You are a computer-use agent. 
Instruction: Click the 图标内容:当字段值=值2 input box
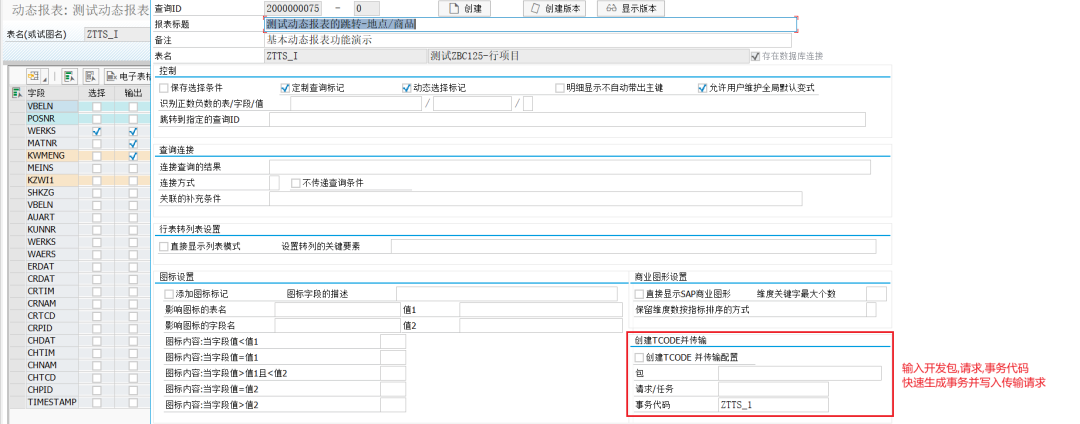(393, 389)
